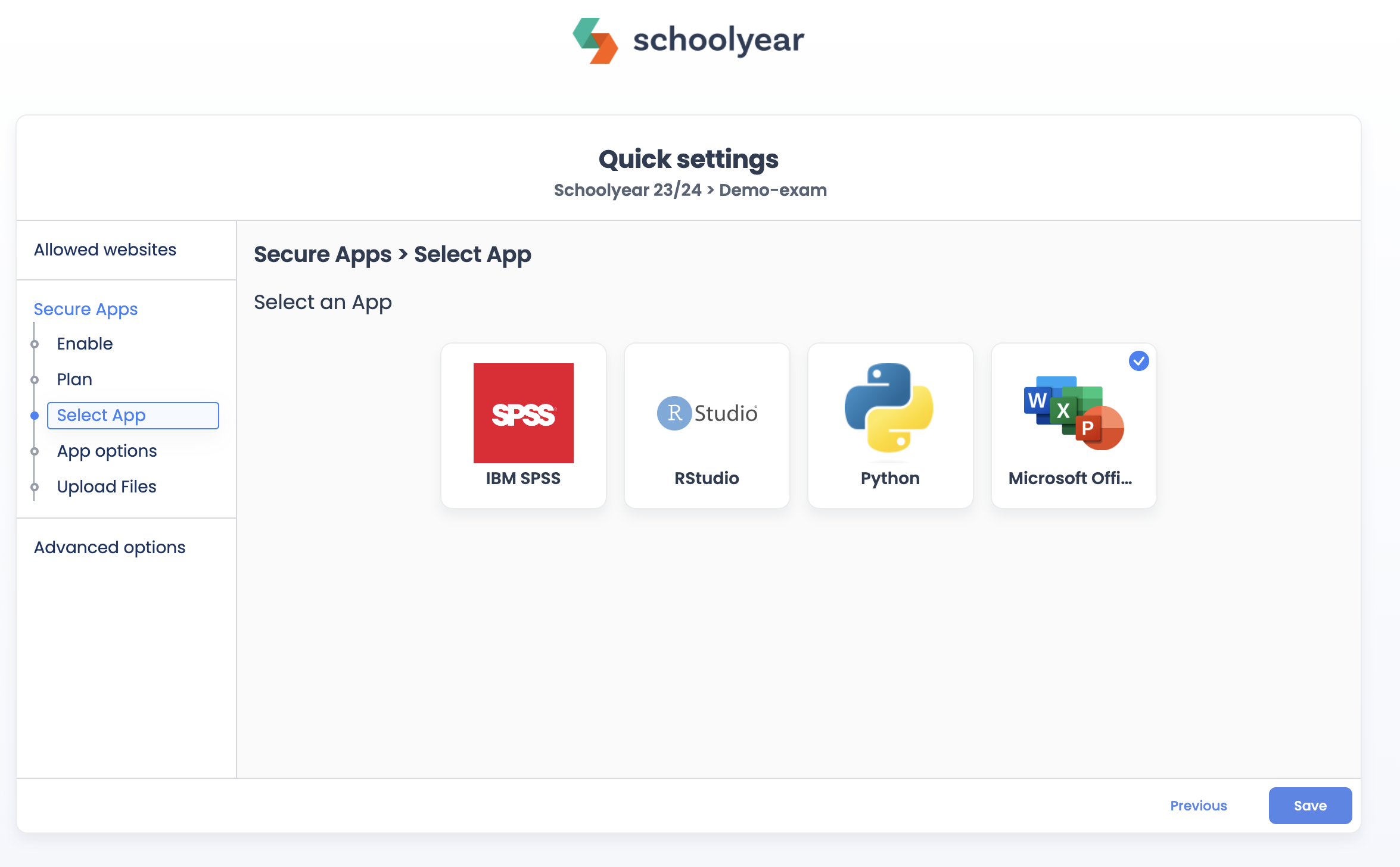Viewport: 1400px width, 867px height.
Task: Click the Upload Files bullet marker
Action: click(35, 487)
